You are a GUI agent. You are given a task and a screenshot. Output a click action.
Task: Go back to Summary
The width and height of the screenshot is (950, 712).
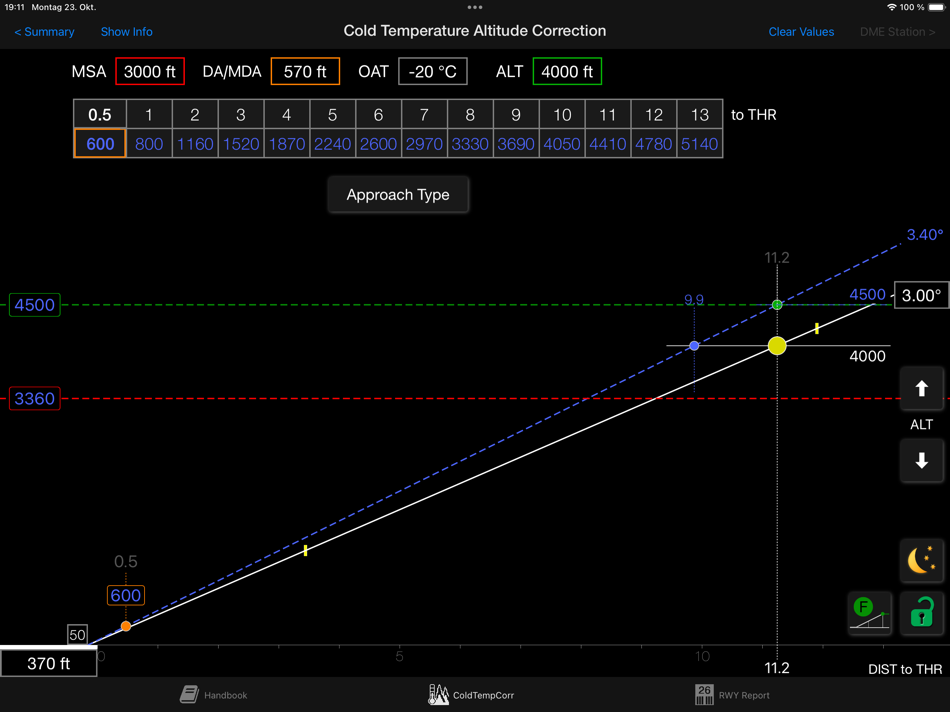coord(44,32)
